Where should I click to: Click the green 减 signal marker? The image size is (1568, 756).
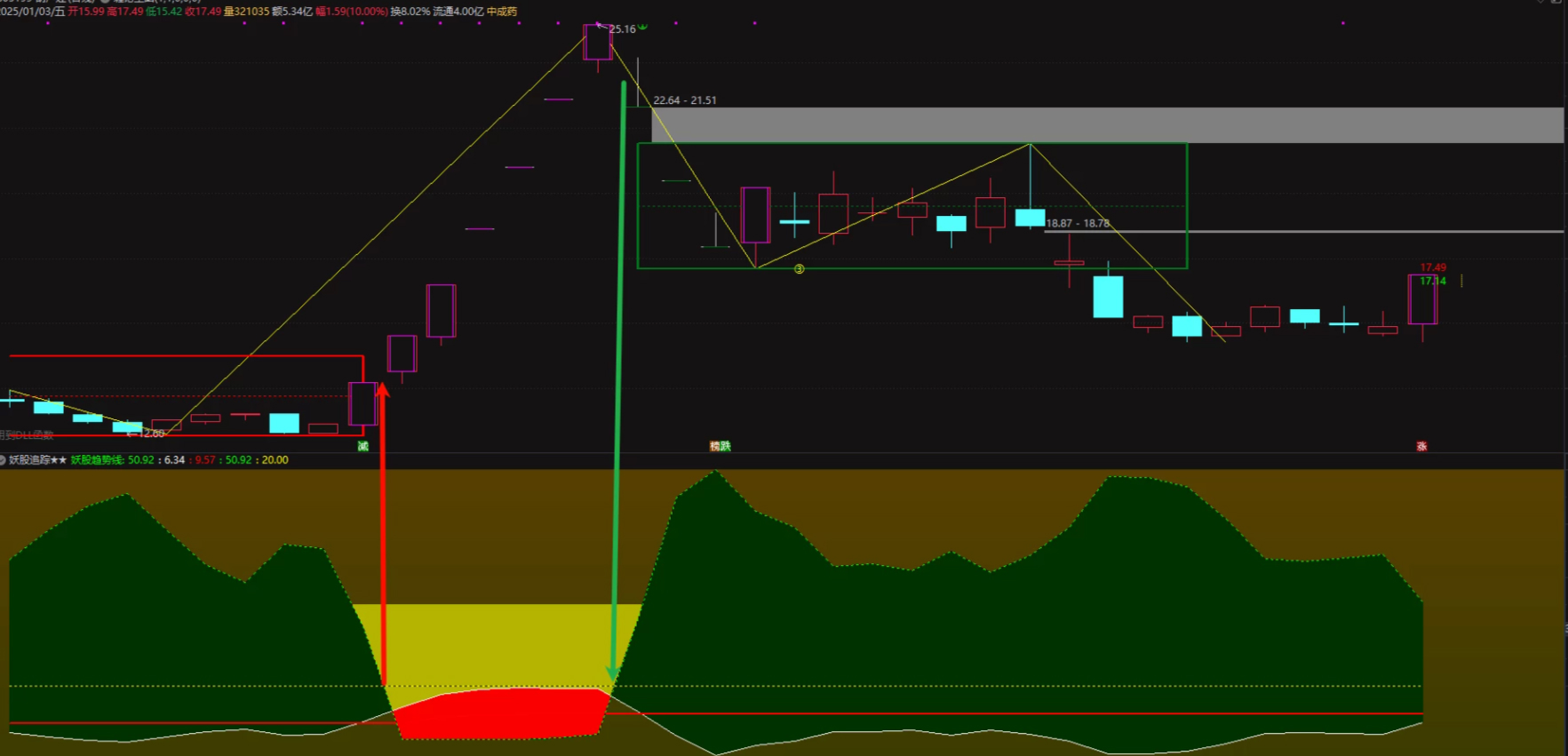tap(362, 446)
